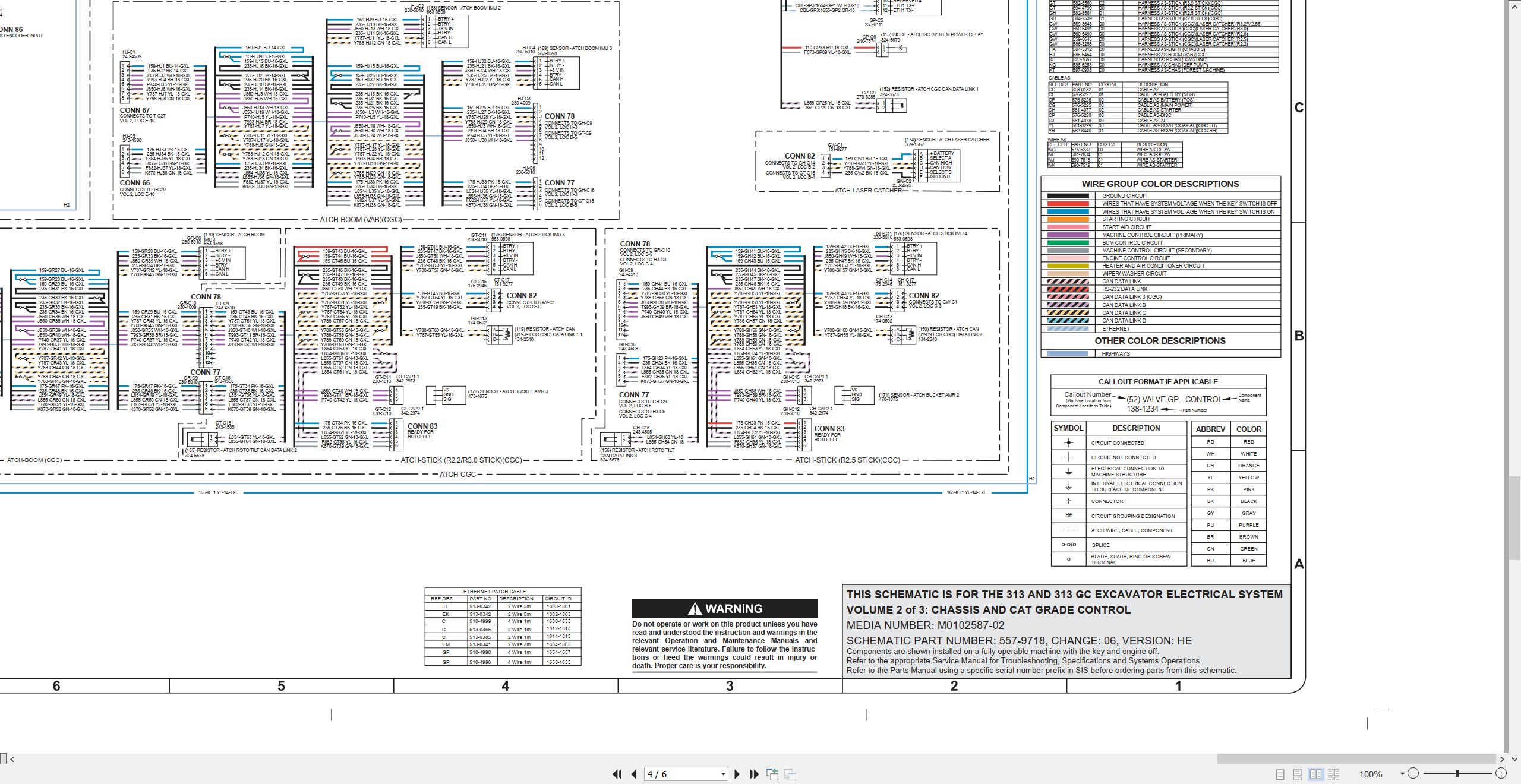1521x784 pixels.
Task: Click the zoom in plus button
Action: coord(1501,773)
